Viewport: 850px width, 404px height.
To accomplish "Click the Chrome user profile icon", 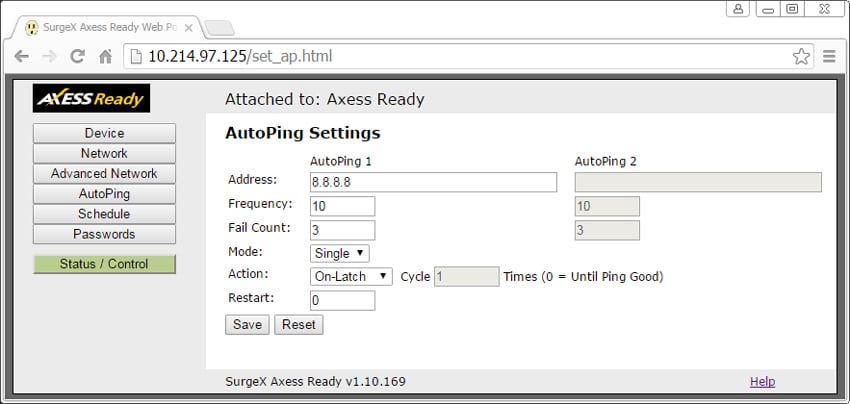I will point(738,9).
